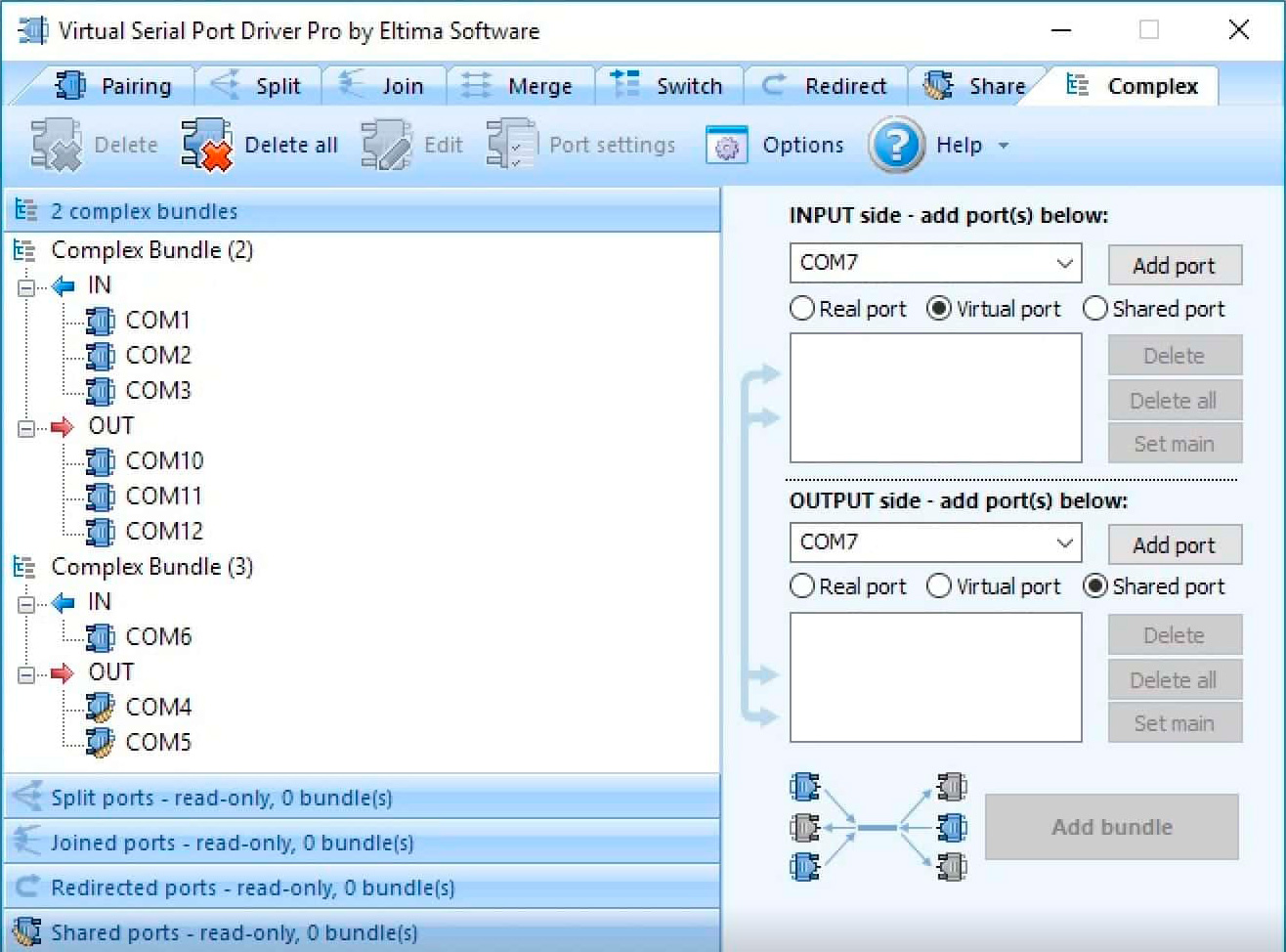Click the Split tab icon

tap(225, 86)
